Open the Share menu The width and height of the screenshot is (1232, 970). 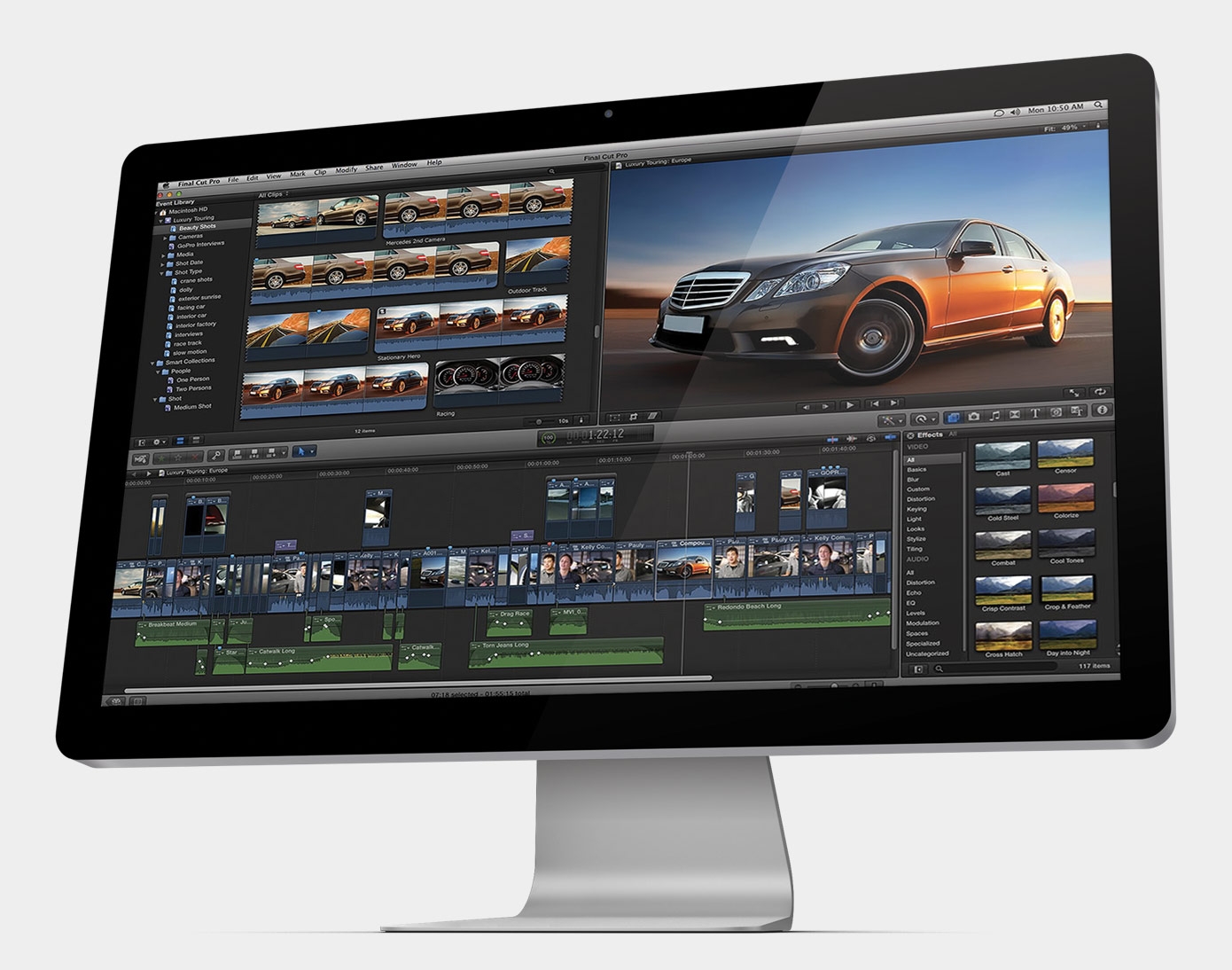374,168
